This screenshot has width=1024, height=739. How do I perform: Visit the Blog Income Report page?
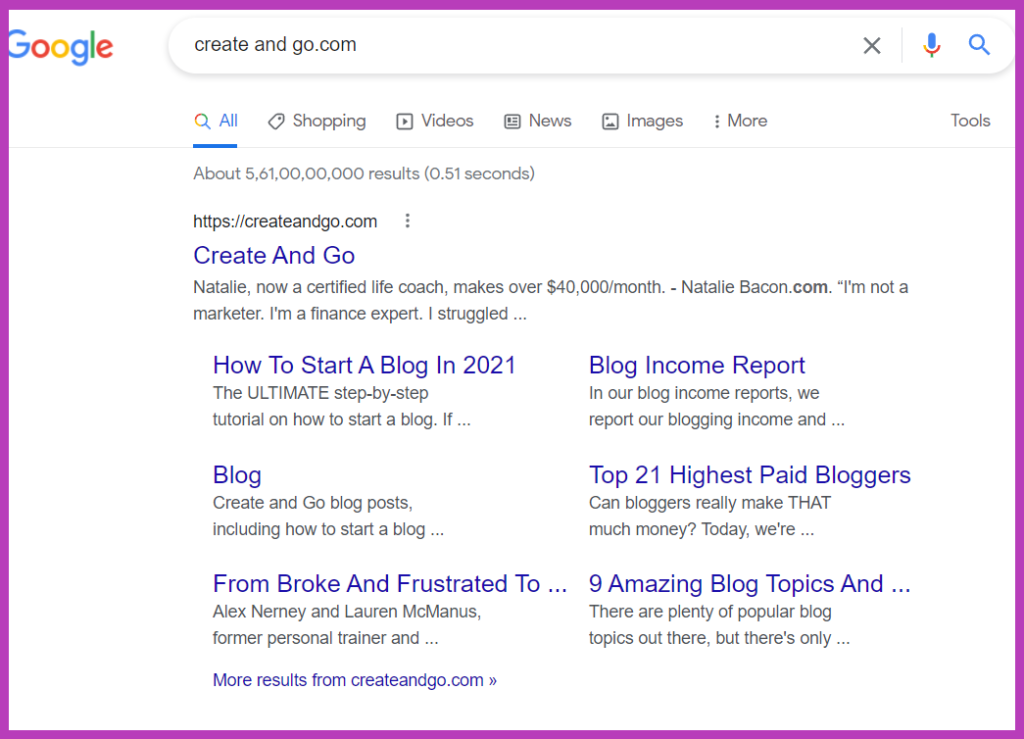click(696, 365)
